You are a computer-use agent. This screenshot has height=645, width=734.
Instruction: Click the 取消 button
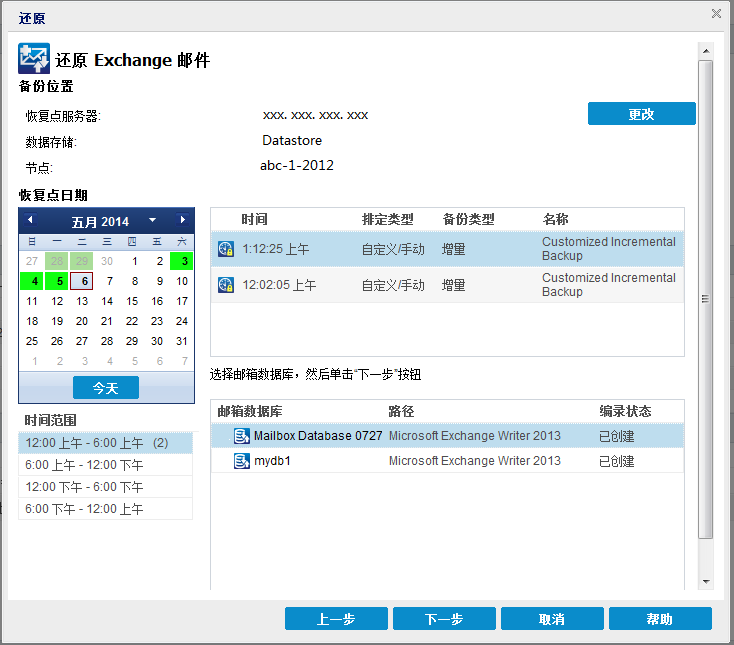(x=552, y=619)
